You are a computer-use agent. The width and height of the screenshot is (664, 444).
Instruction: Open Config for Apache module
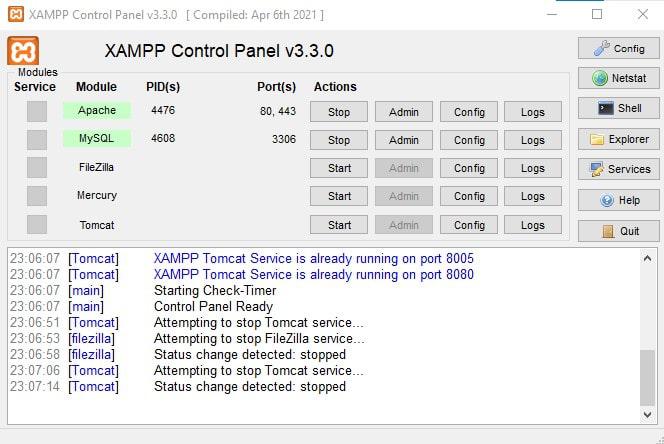(469, 112)
